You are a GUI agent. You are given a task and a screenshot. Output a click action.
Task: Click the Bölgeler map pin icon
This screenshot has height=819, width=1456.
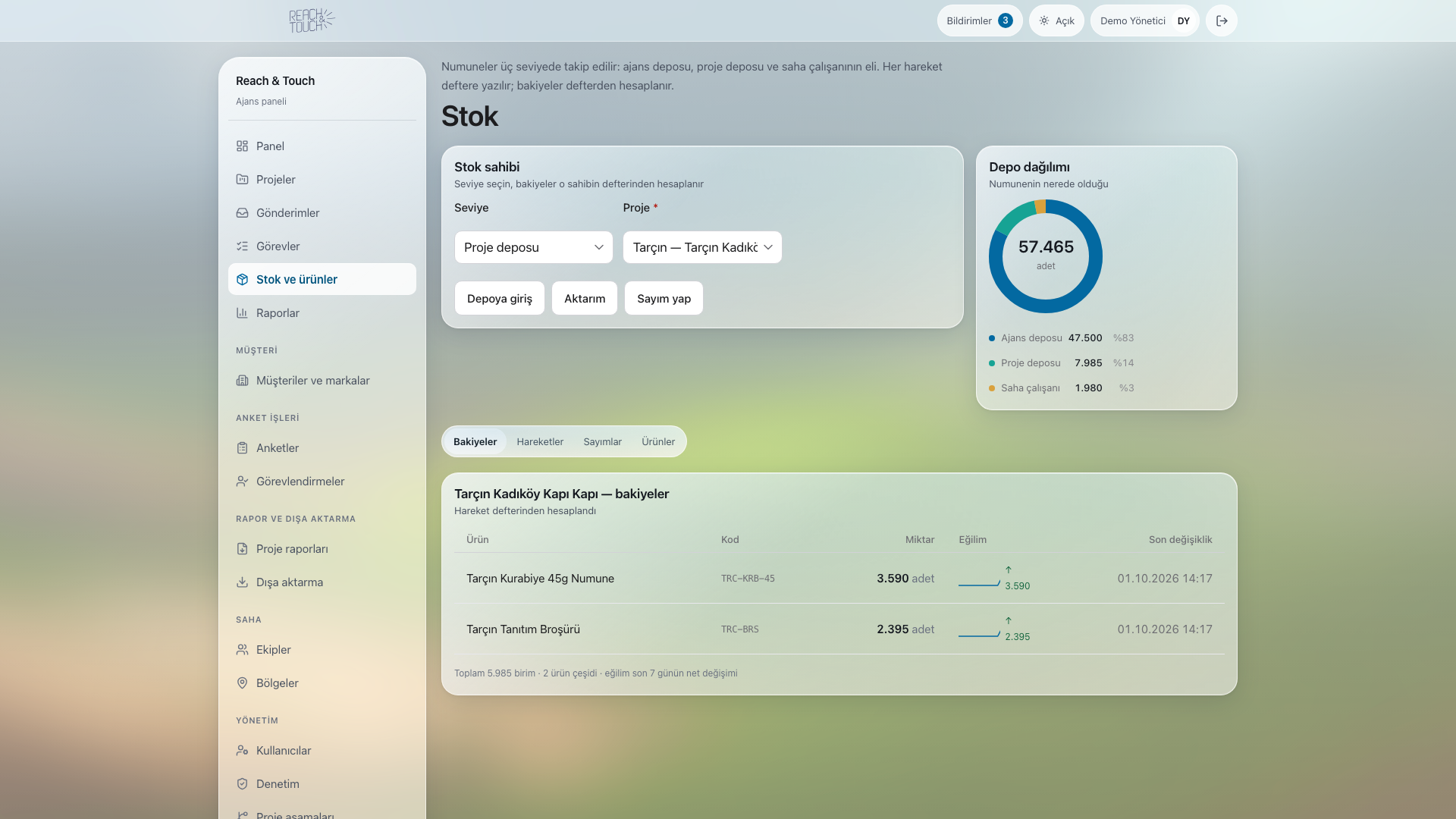242,683
